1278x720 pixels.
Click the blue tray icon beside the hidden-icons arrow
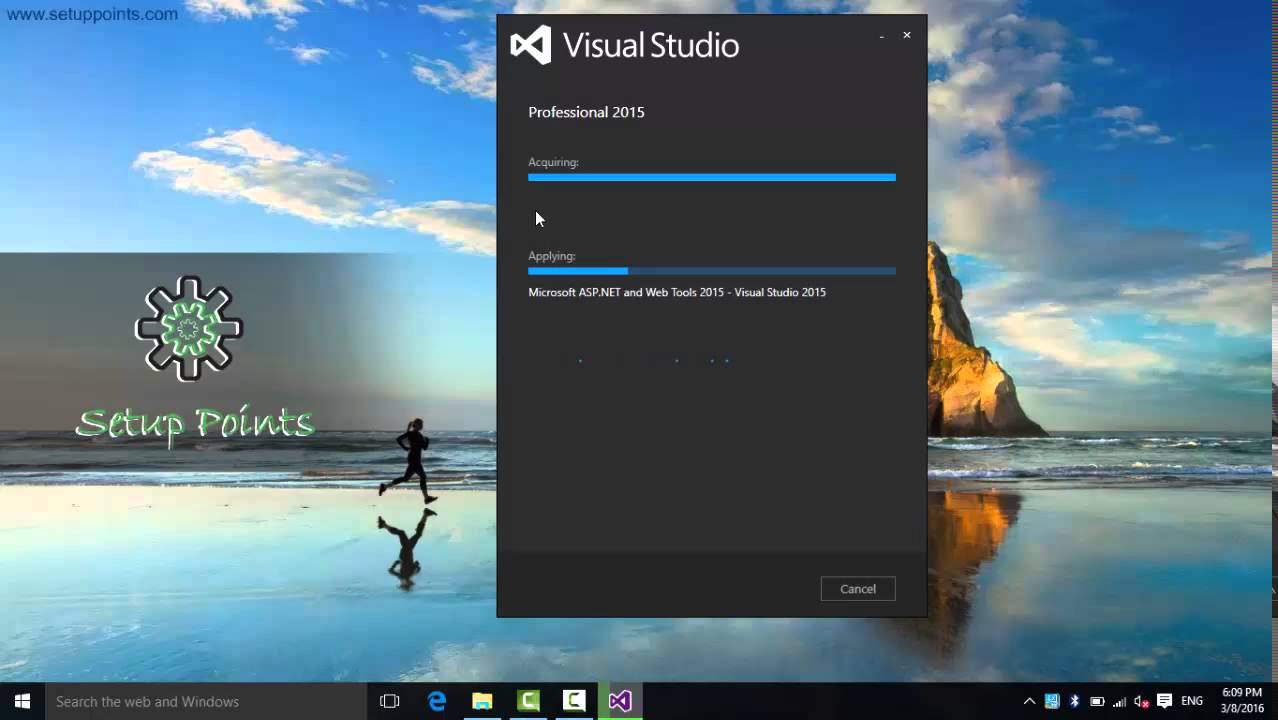[1052, 701]
